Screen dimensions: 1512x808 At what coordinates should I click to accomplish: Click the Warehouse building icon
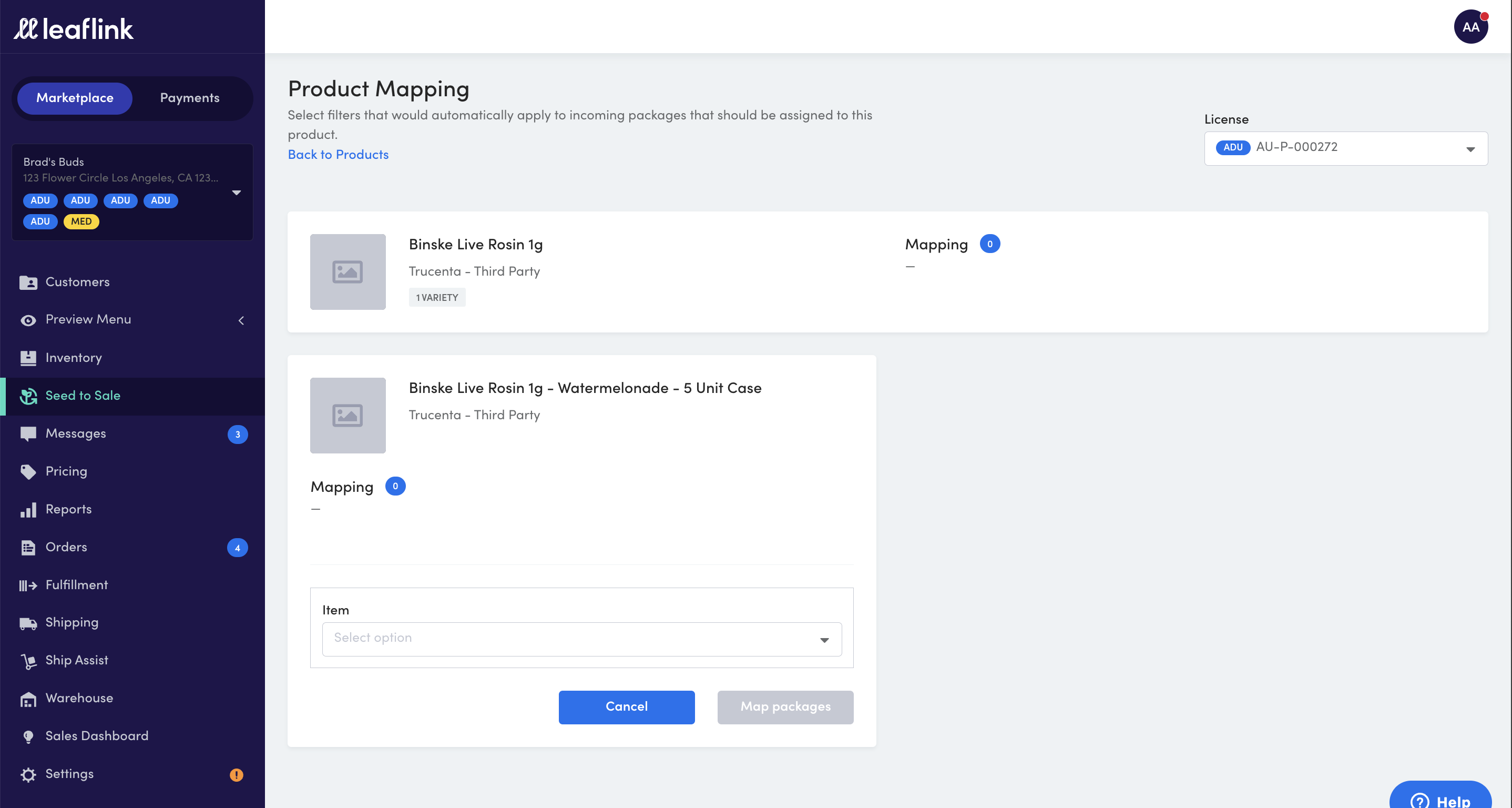pyautogui.click(x=28, y=699)
